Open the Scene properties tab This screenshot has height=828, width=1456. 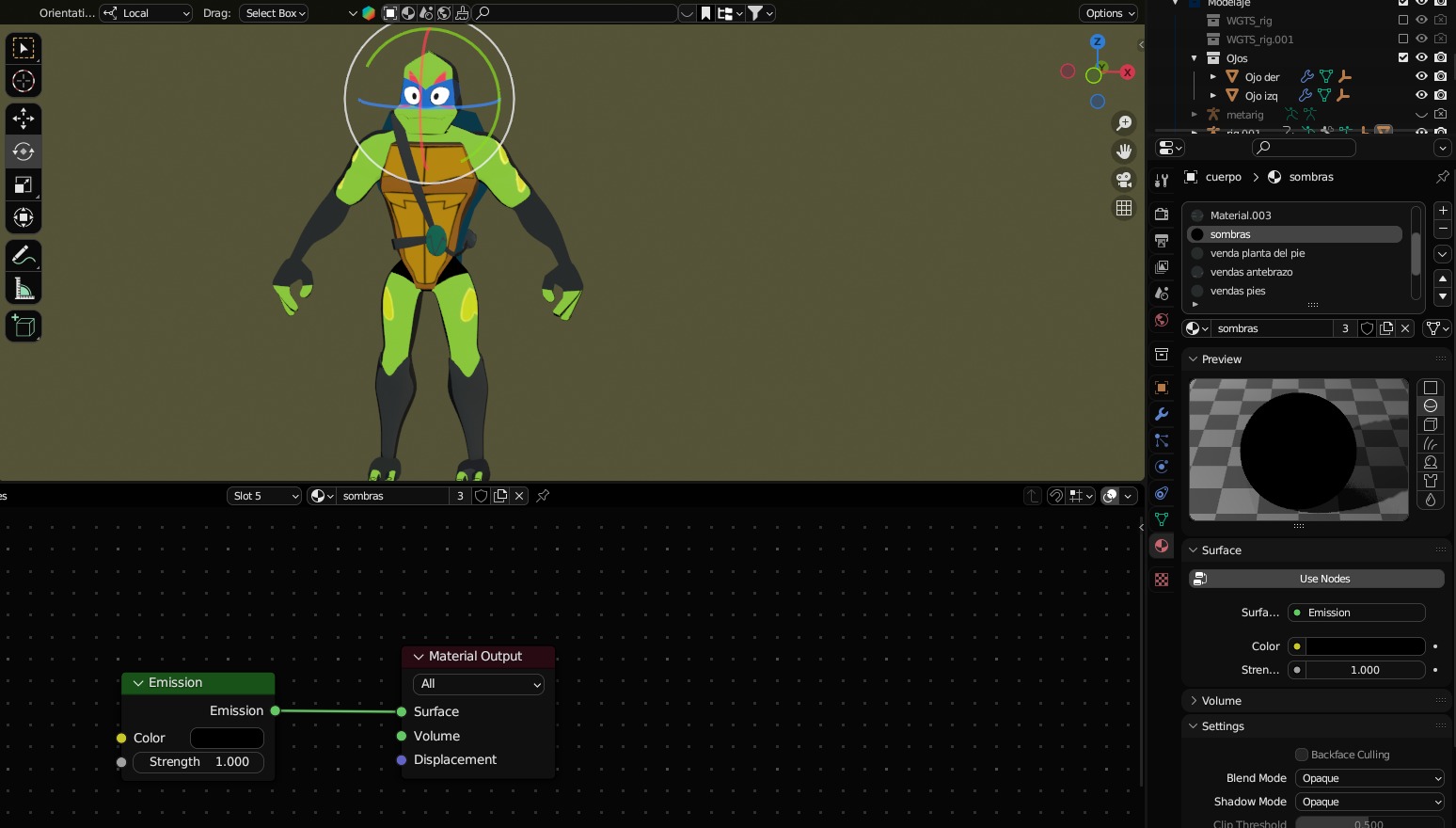[x=1162, y=294]
